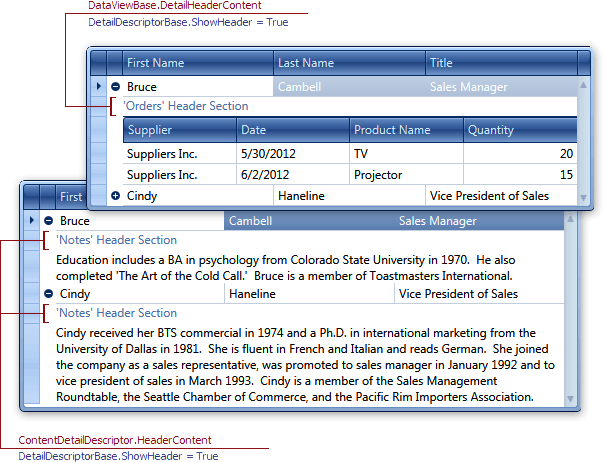Click First Name column header in Orders grid

point(198,63)
